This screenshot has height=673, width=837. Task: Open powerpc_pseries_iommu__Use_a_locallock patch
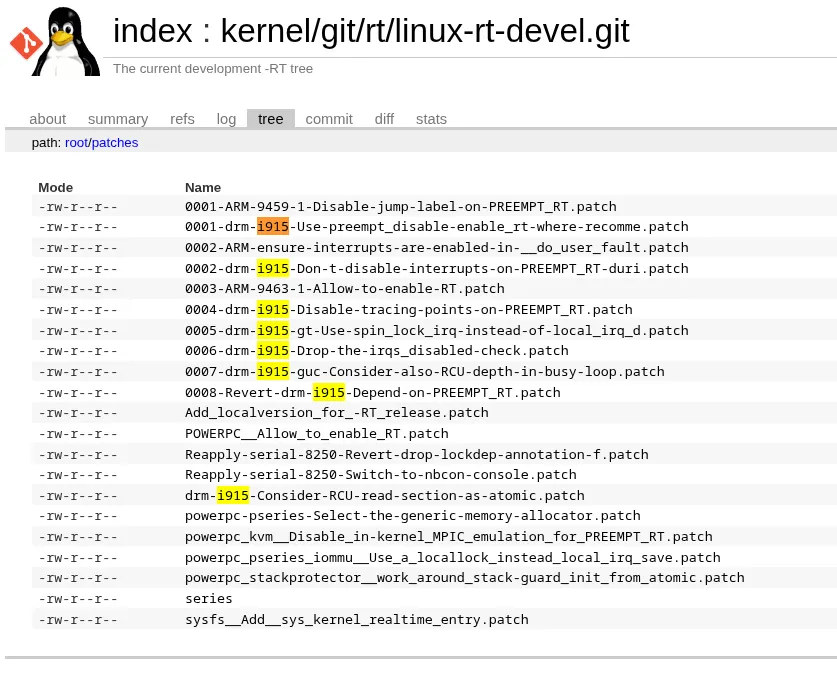pyautogui.click(x=453, y=558)
